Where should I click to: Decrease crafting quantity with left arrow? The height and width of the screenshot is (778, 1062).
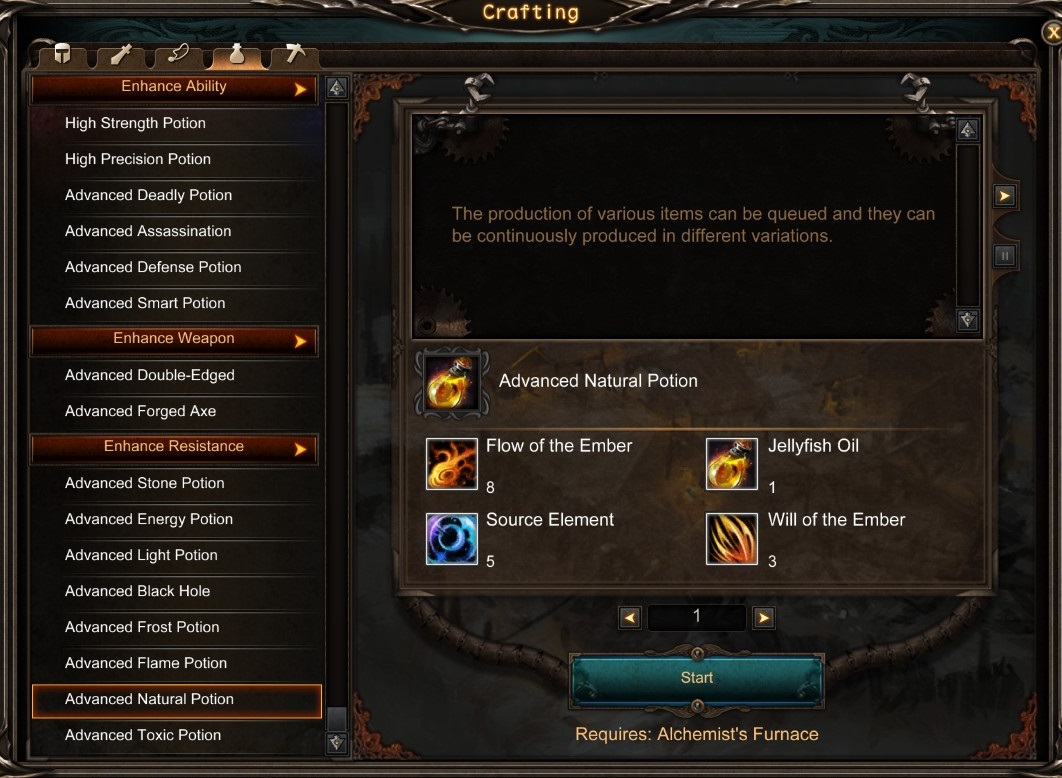(630, 618)
